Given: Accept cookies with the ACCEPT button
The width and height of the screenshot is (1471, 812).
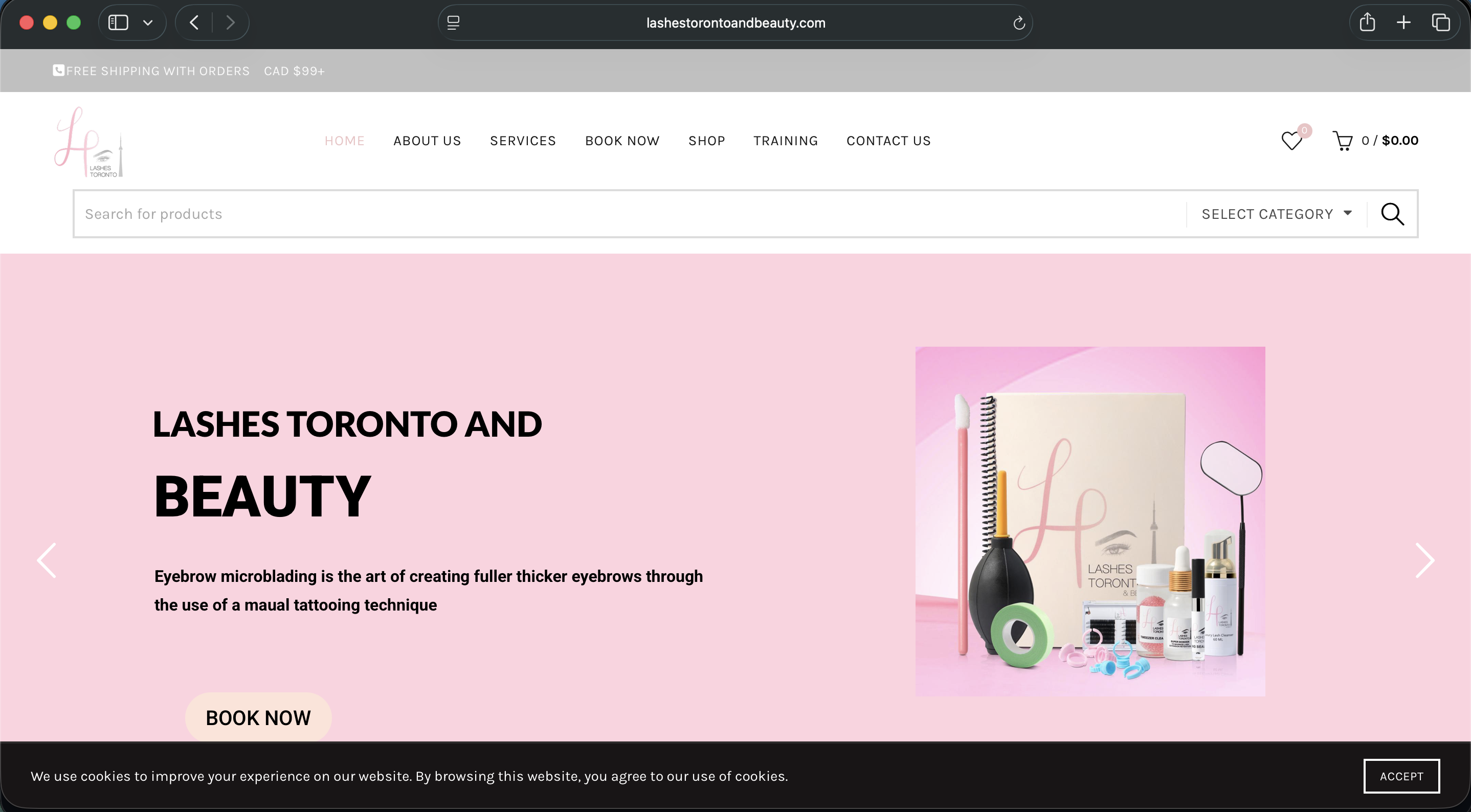Looking at the screenshot, I should (1401, 776).
